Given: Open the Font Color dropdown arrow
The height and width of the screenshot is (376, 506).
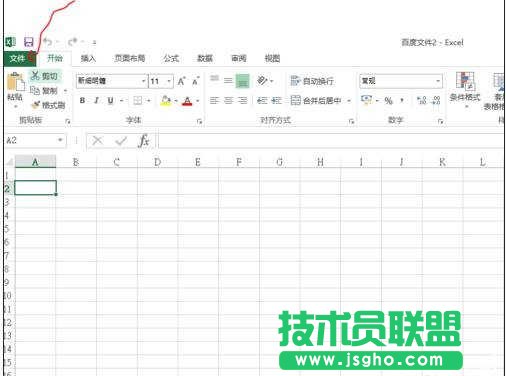Looking at the screenshot, I should click(198, 101).
